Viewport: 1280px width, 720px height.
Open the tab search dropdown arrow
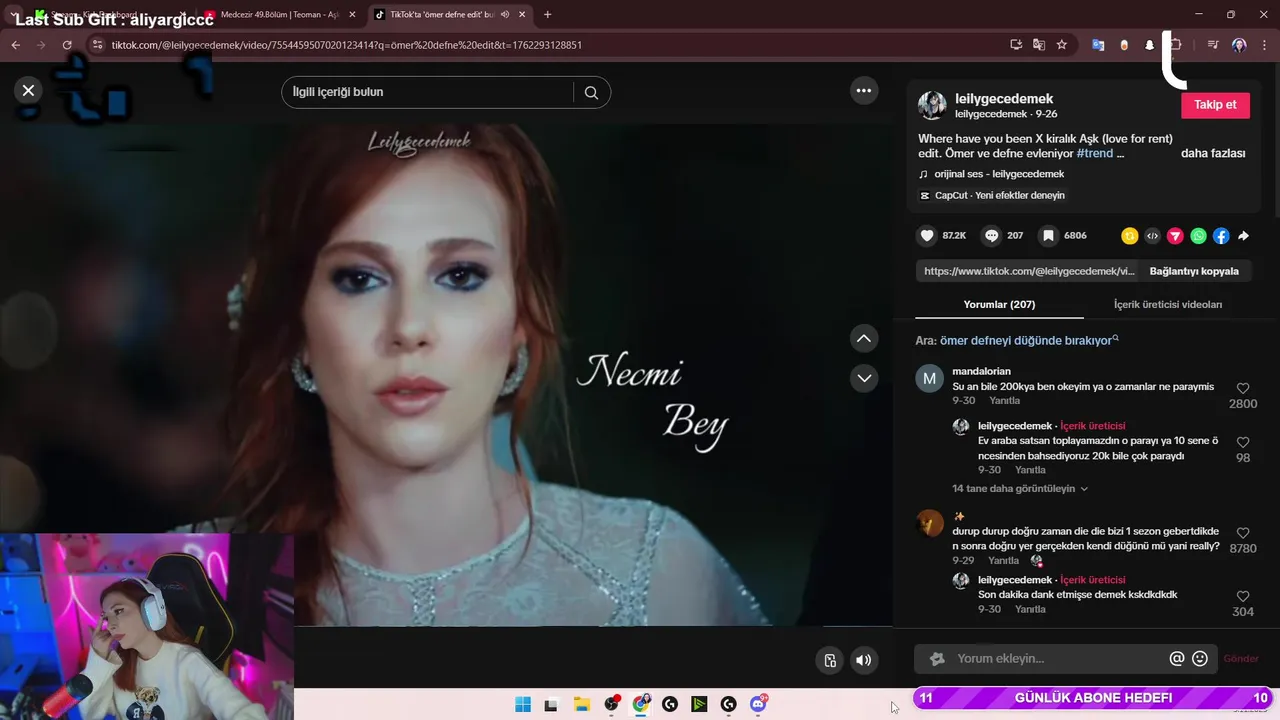pos(14,14)
